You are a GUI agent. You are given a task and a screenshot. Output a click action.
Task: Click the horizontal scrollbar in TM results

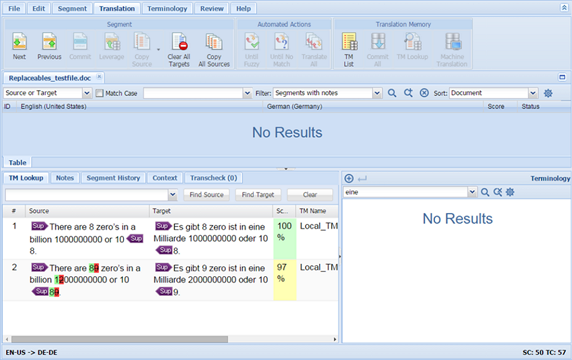[x=120, y=339]
